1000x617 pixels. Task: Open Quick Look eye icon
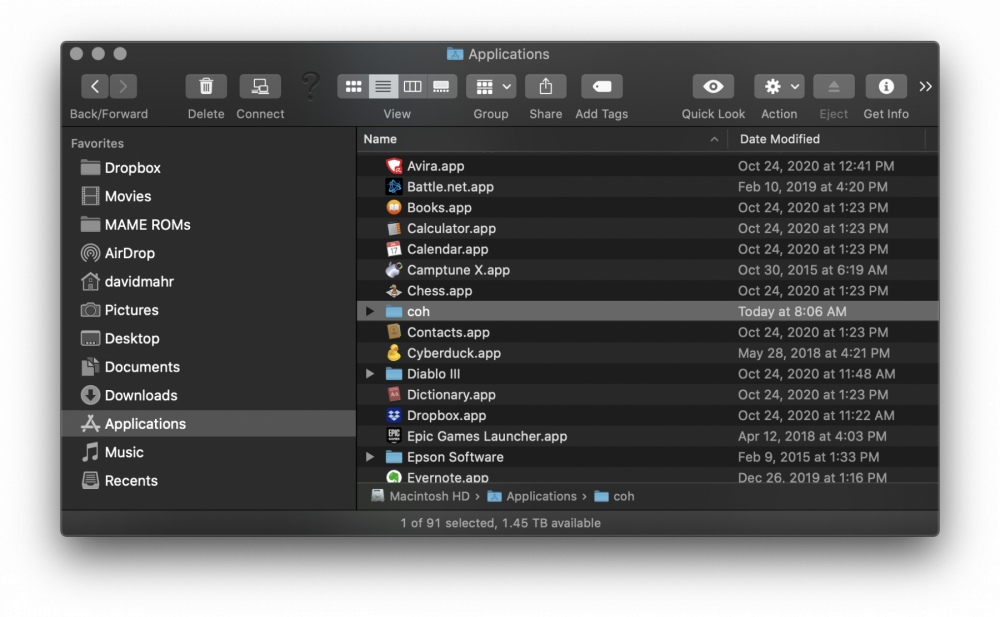point(713,87)
